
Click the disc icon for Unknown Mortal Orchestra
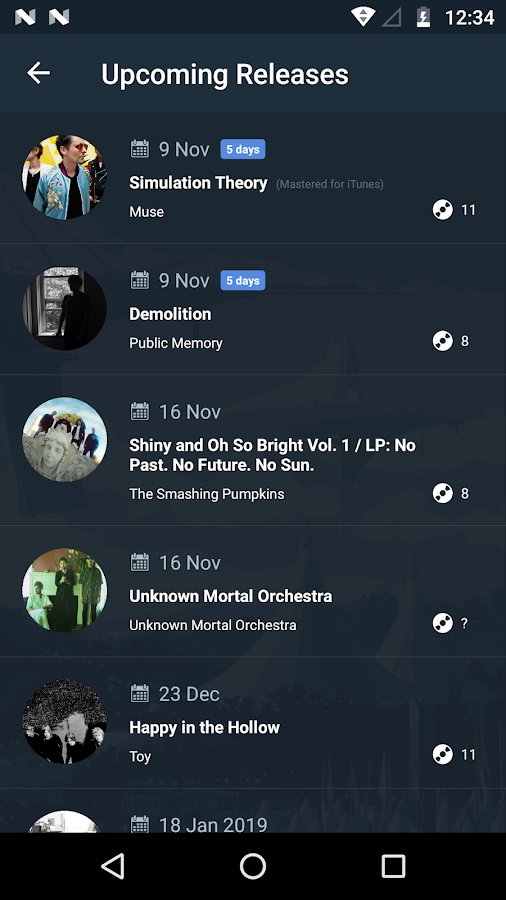442,623
